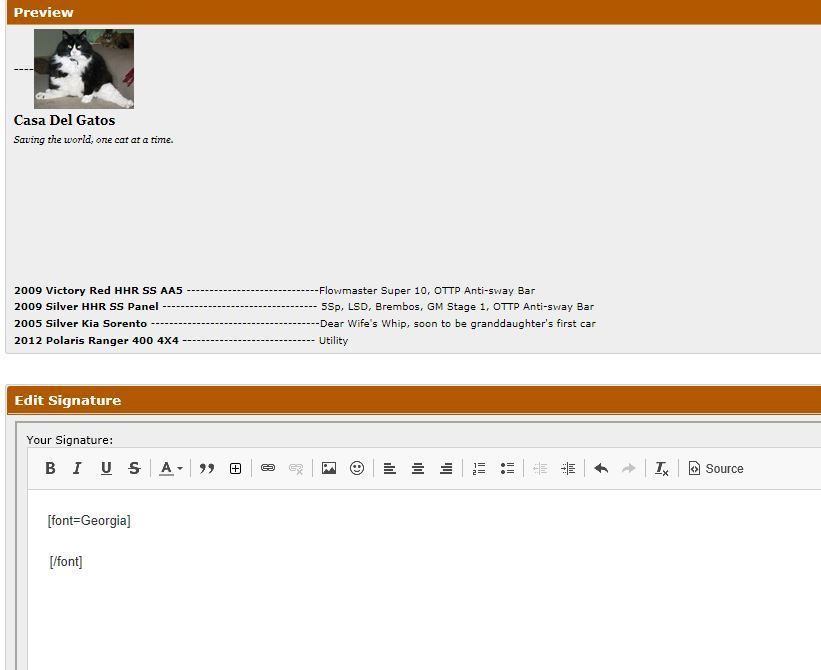The image size is (821, 670).
Task: Align text right
Action: (446, 468)
